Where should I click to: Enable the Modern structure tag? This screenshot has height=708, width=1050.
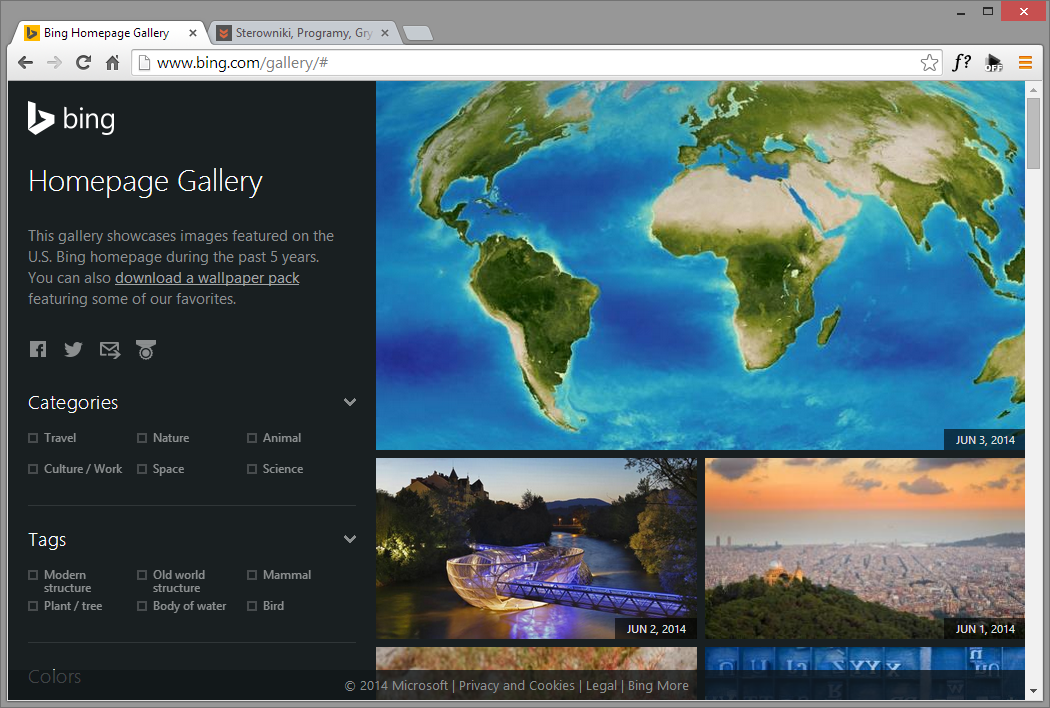click(x=33, y=575)
